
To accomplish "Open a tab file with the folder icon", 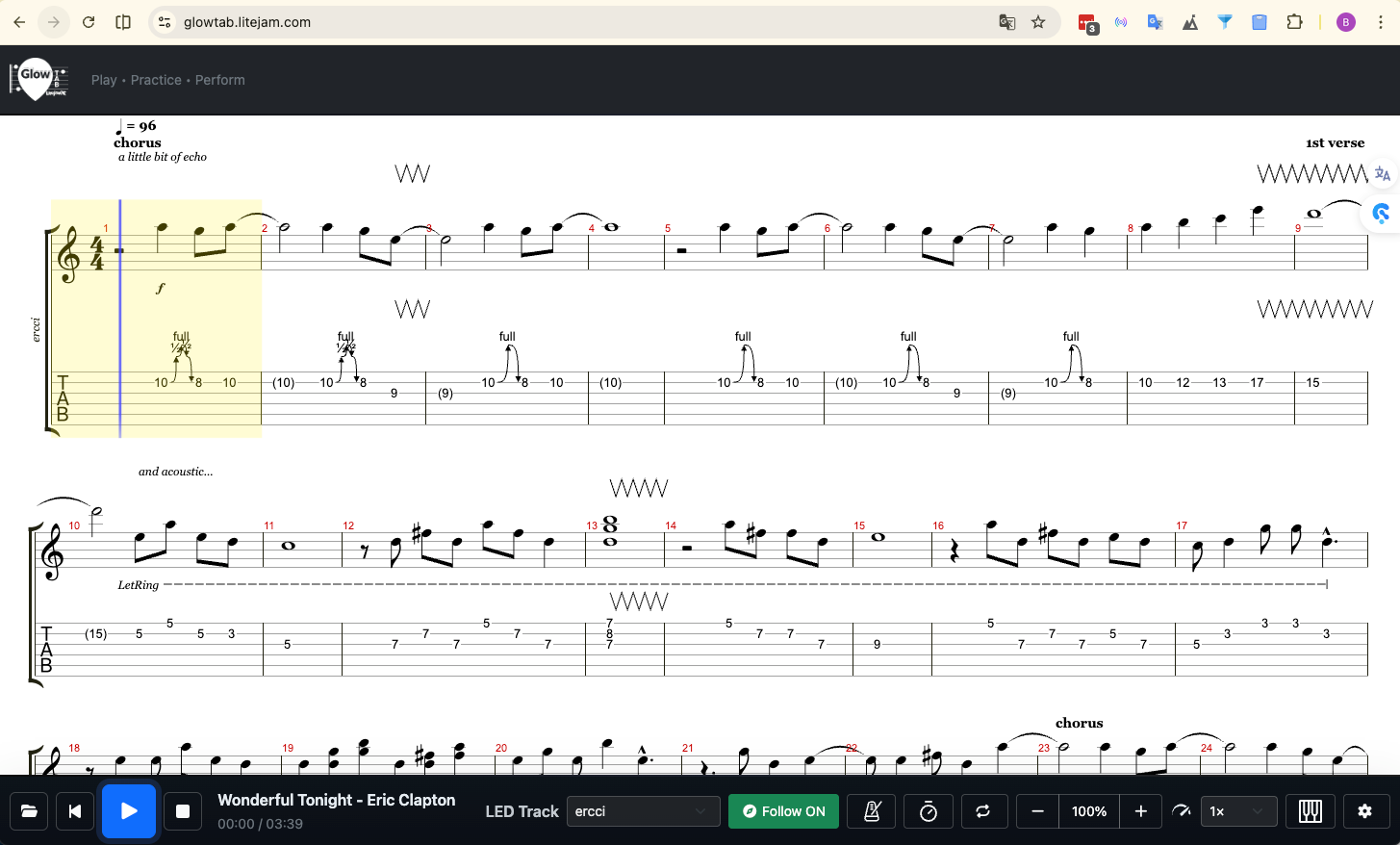I will tap(29, 811).
